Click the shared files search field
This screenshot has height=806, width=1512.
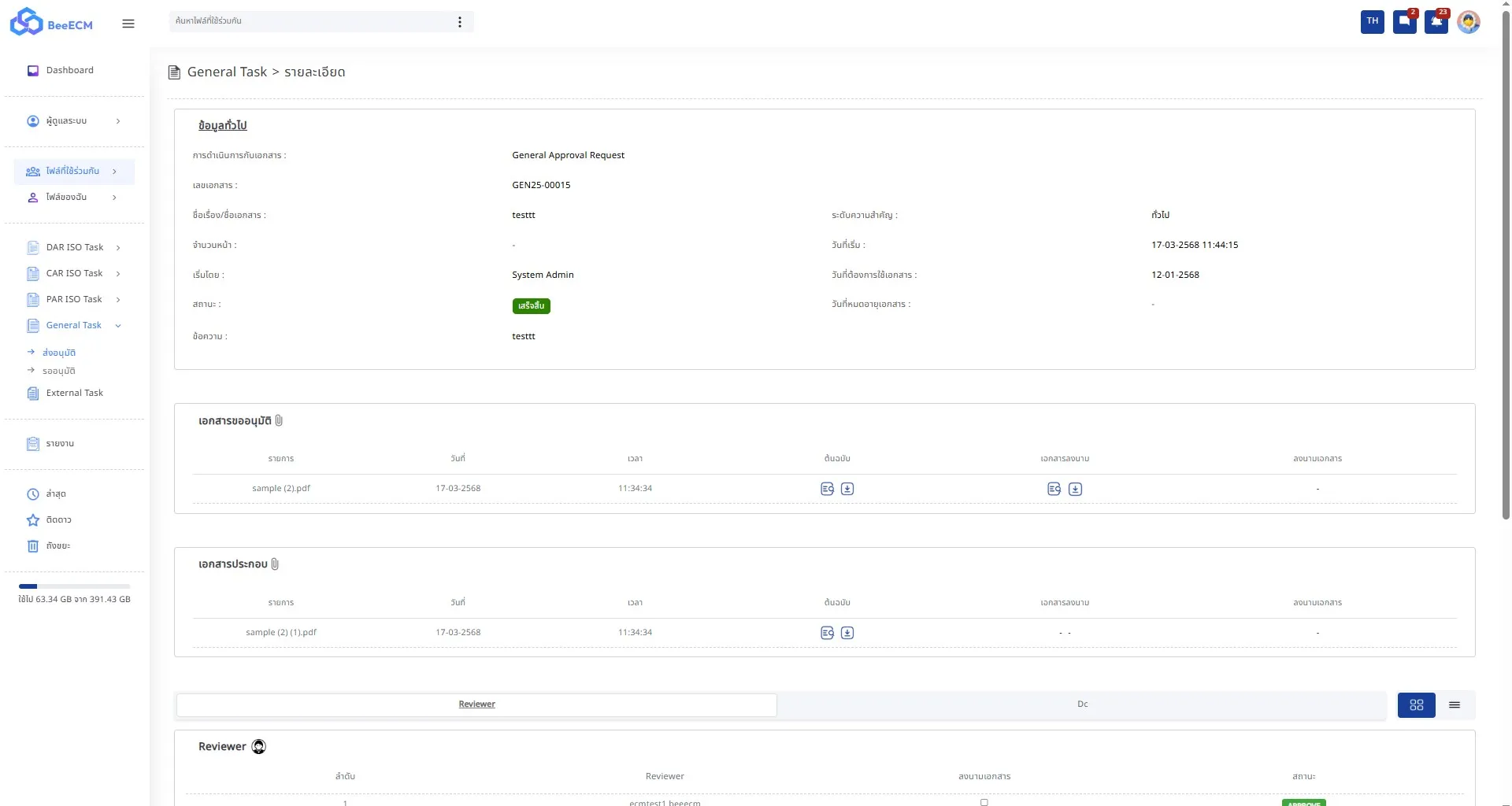coord(311,21)
